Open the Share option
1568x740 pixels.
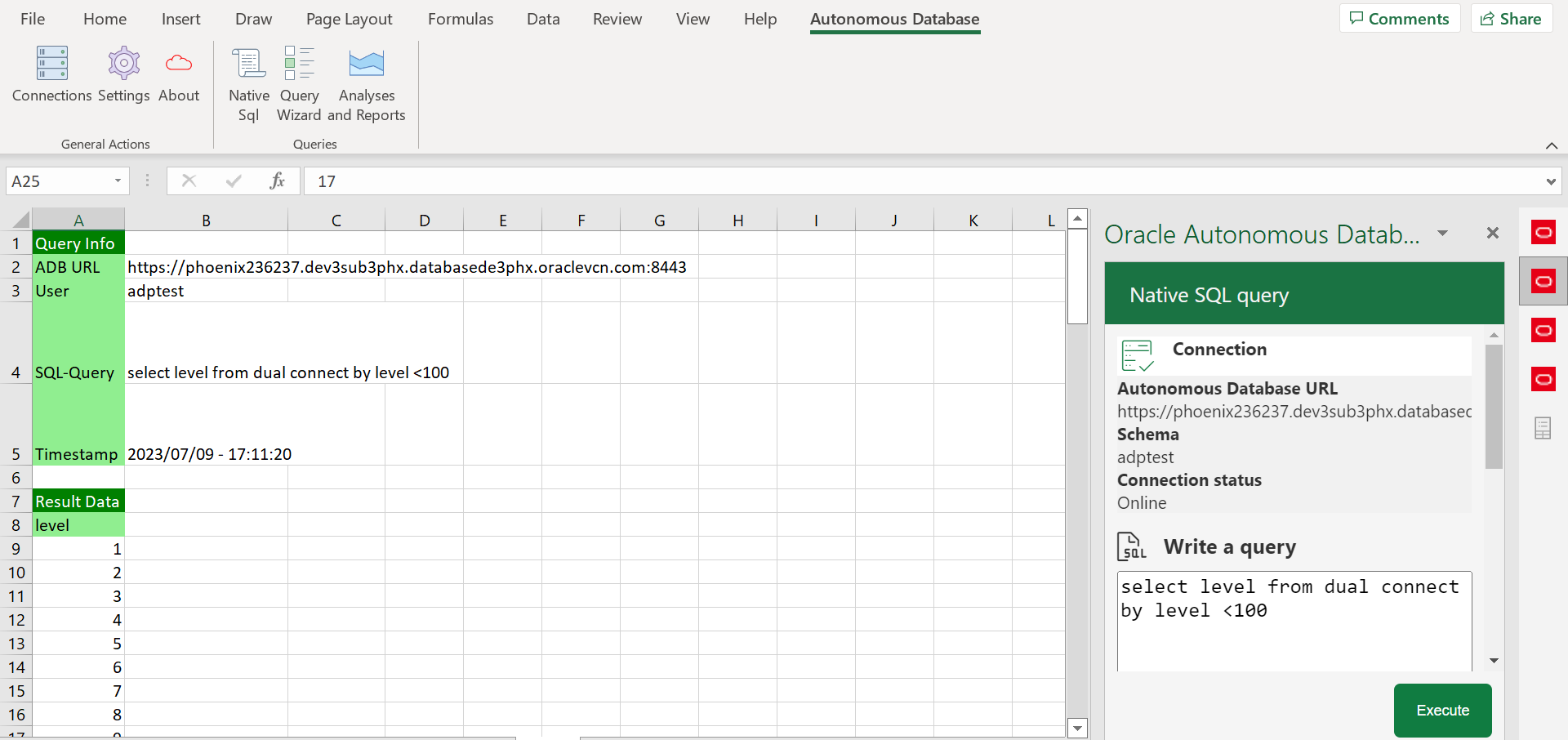1510,17
